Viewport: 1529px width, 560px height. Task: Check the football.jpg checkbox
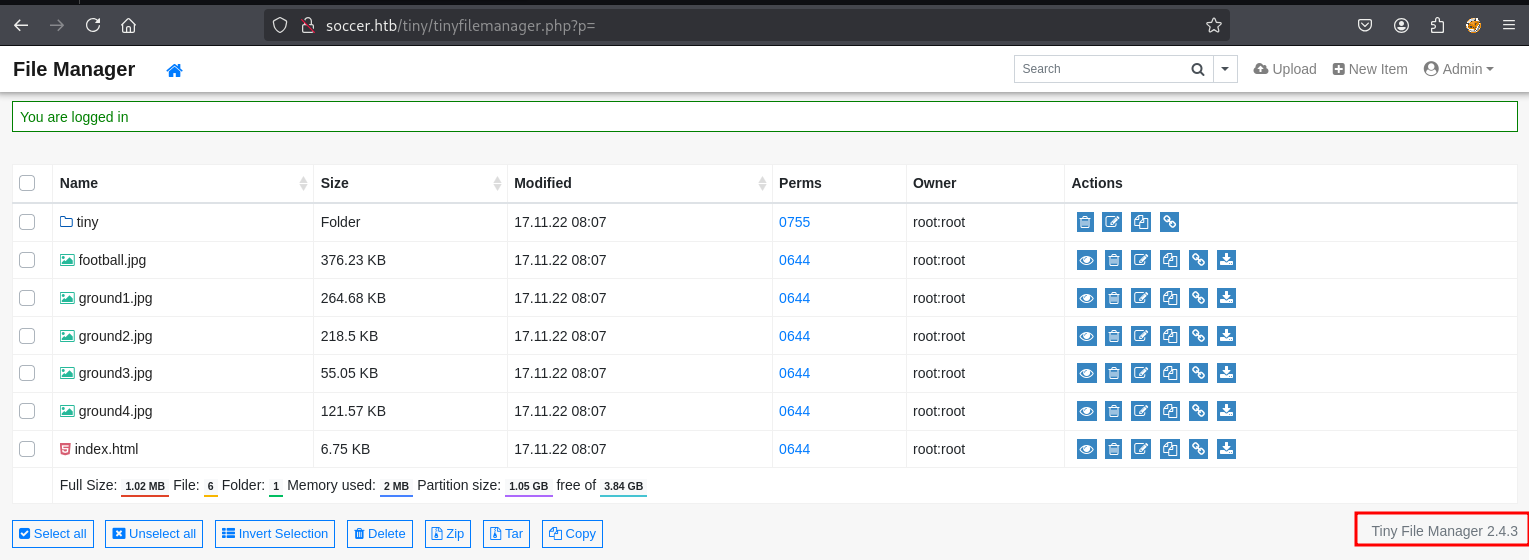(27, 260)
